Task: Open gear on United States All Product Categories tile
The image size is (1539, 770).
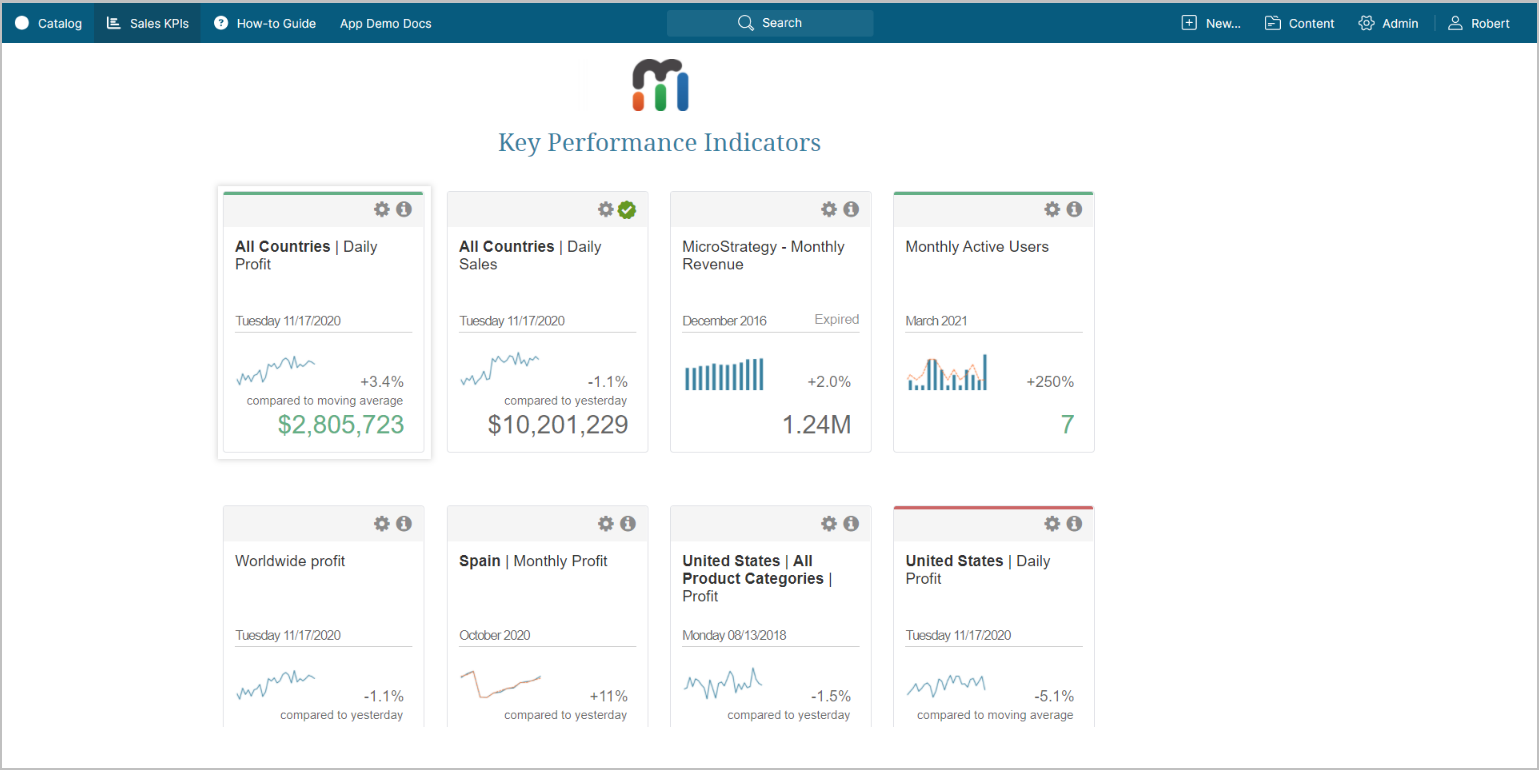Action: coord(829,523)
